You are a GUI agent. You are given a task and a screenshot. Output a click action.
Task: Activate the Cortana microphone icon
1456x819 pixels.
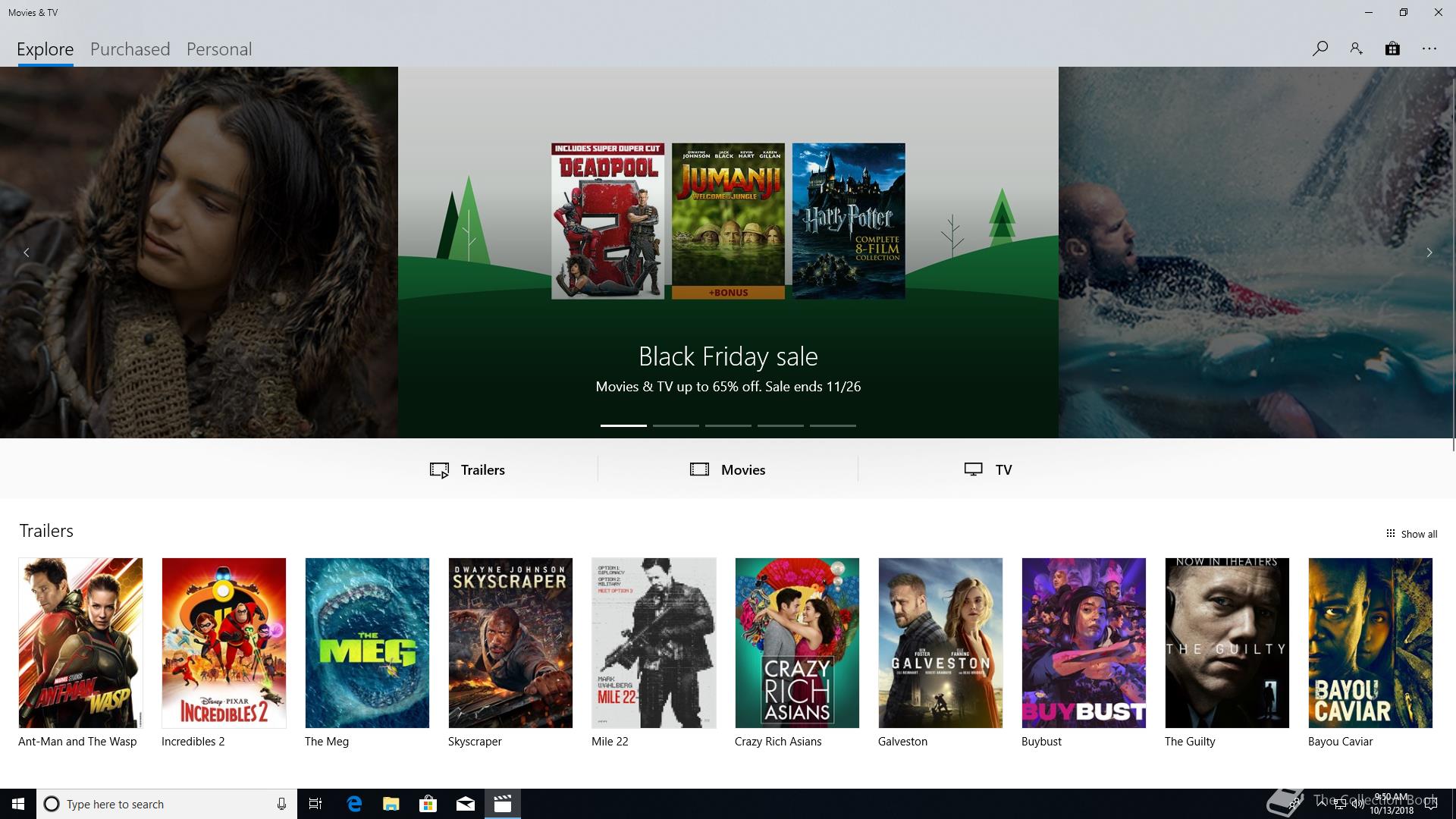281,804
